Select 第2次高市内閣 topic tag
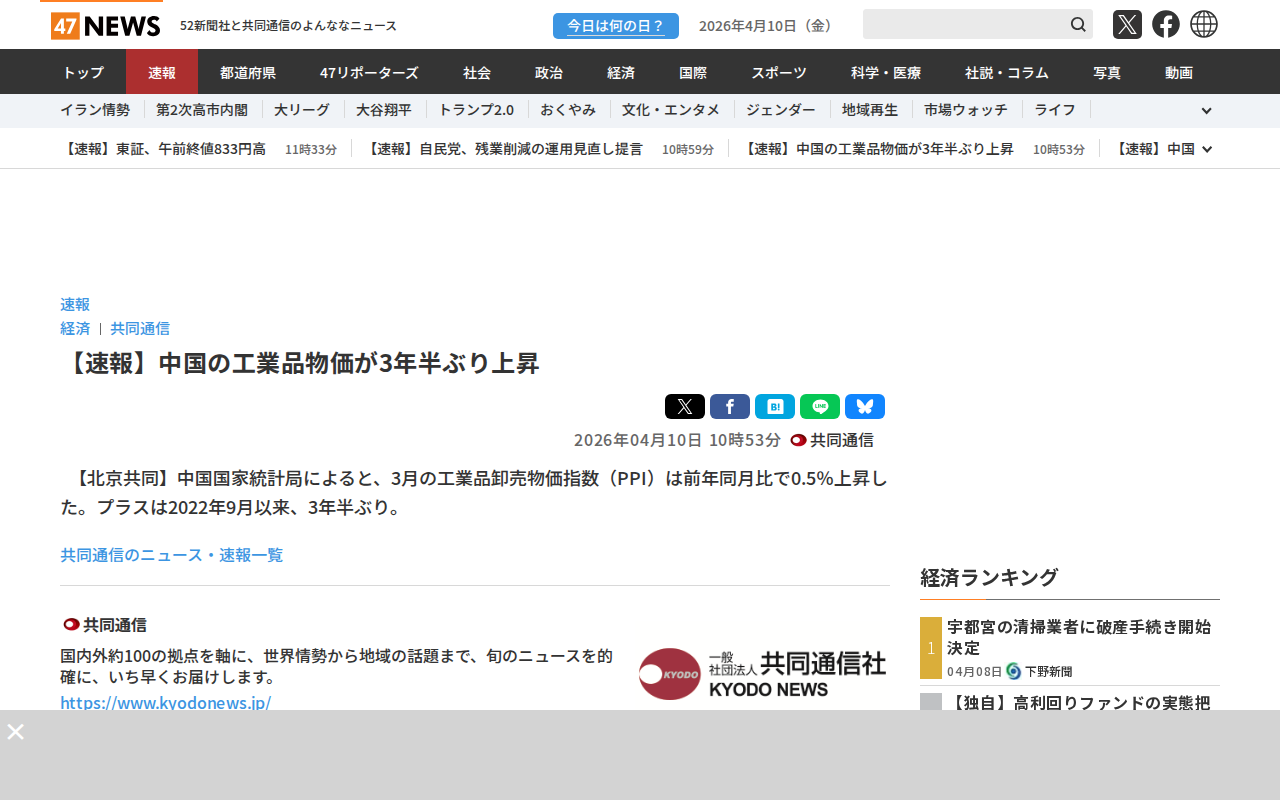 coord(202,110)
